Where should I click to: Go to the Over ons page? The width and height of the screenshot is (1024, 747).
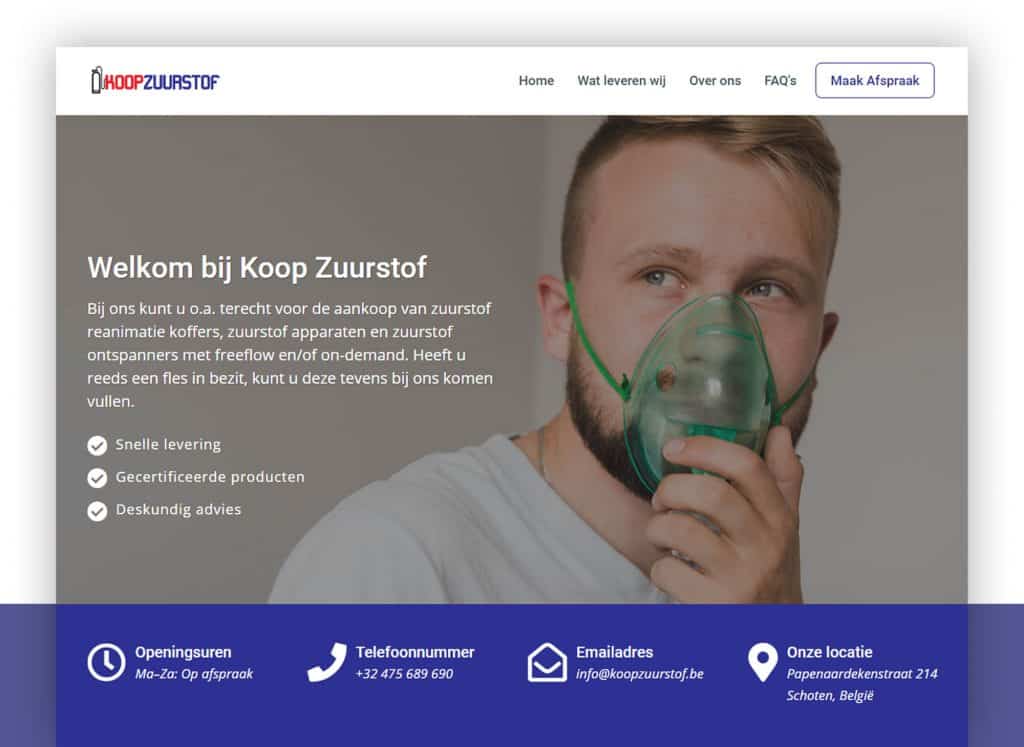coord(714,81)
